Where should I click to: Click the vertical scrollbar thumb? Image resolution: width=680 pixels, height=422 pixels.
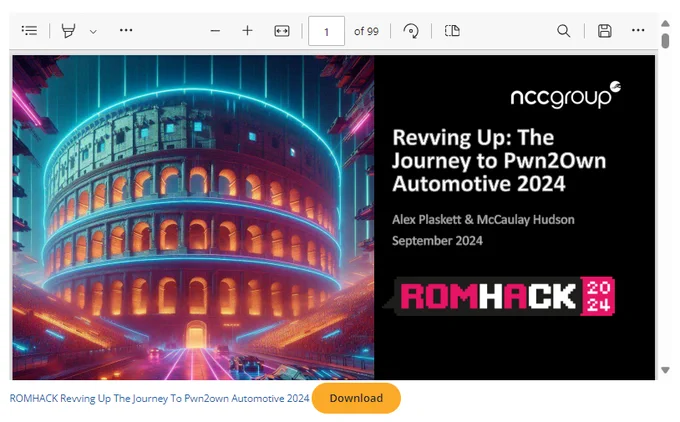665,41
